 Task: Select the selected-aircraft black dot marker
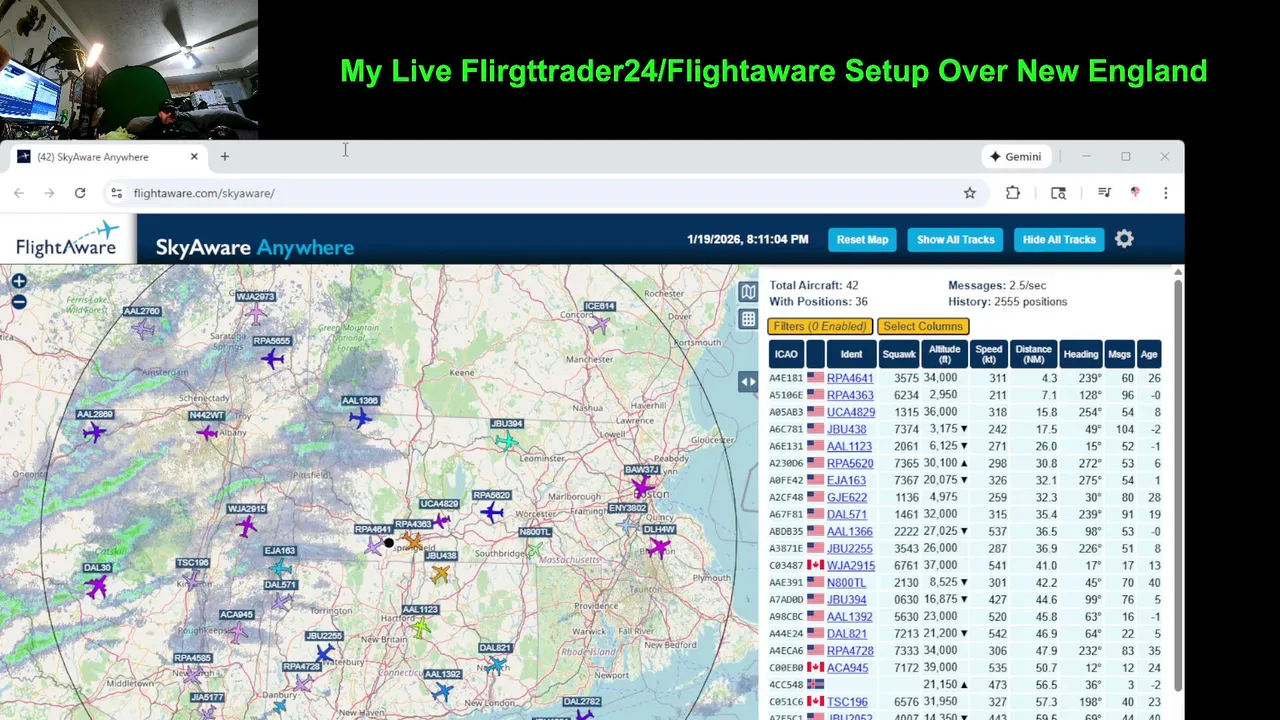pyautogui.click(x=389, y=543)
